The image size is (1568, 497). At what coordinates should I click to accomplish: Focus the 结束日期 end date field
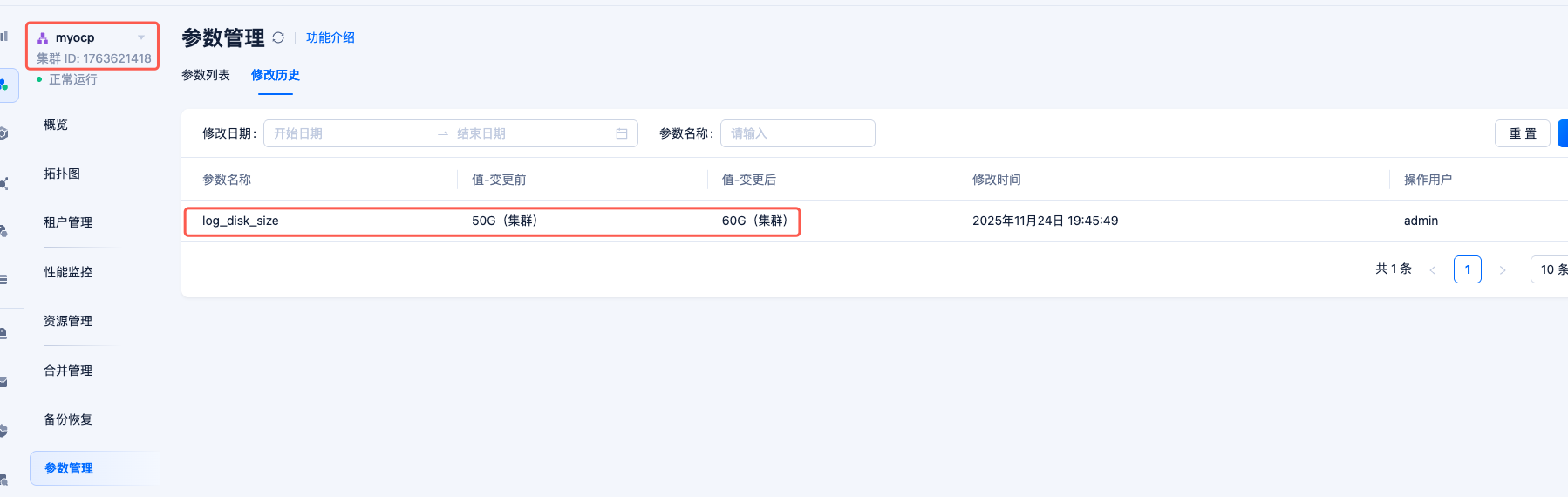(523, 133)
